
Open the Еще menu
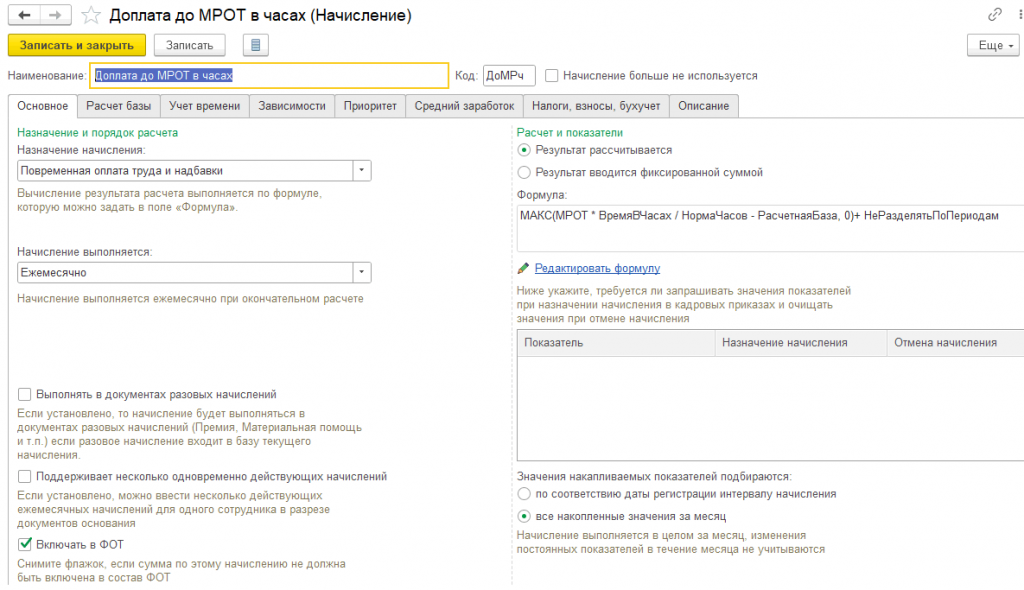click(994, 45)
